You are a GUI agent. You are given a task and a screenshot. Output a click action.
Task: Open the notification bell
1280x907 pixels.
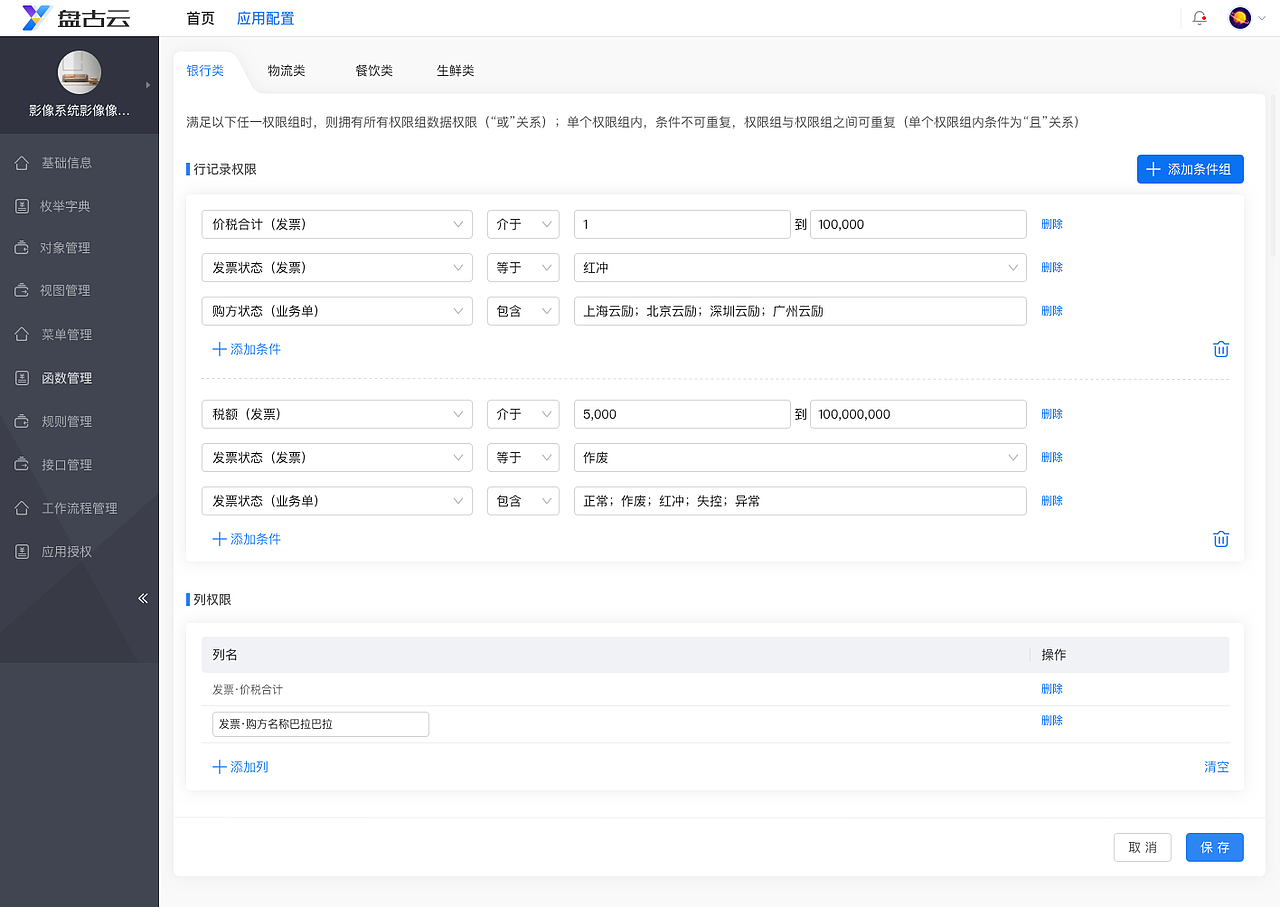click(1199, 18)
